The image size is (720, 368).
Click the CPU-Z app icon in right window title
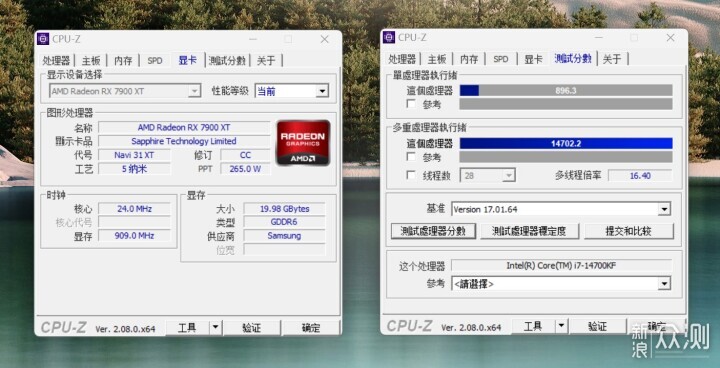[389, 37]
